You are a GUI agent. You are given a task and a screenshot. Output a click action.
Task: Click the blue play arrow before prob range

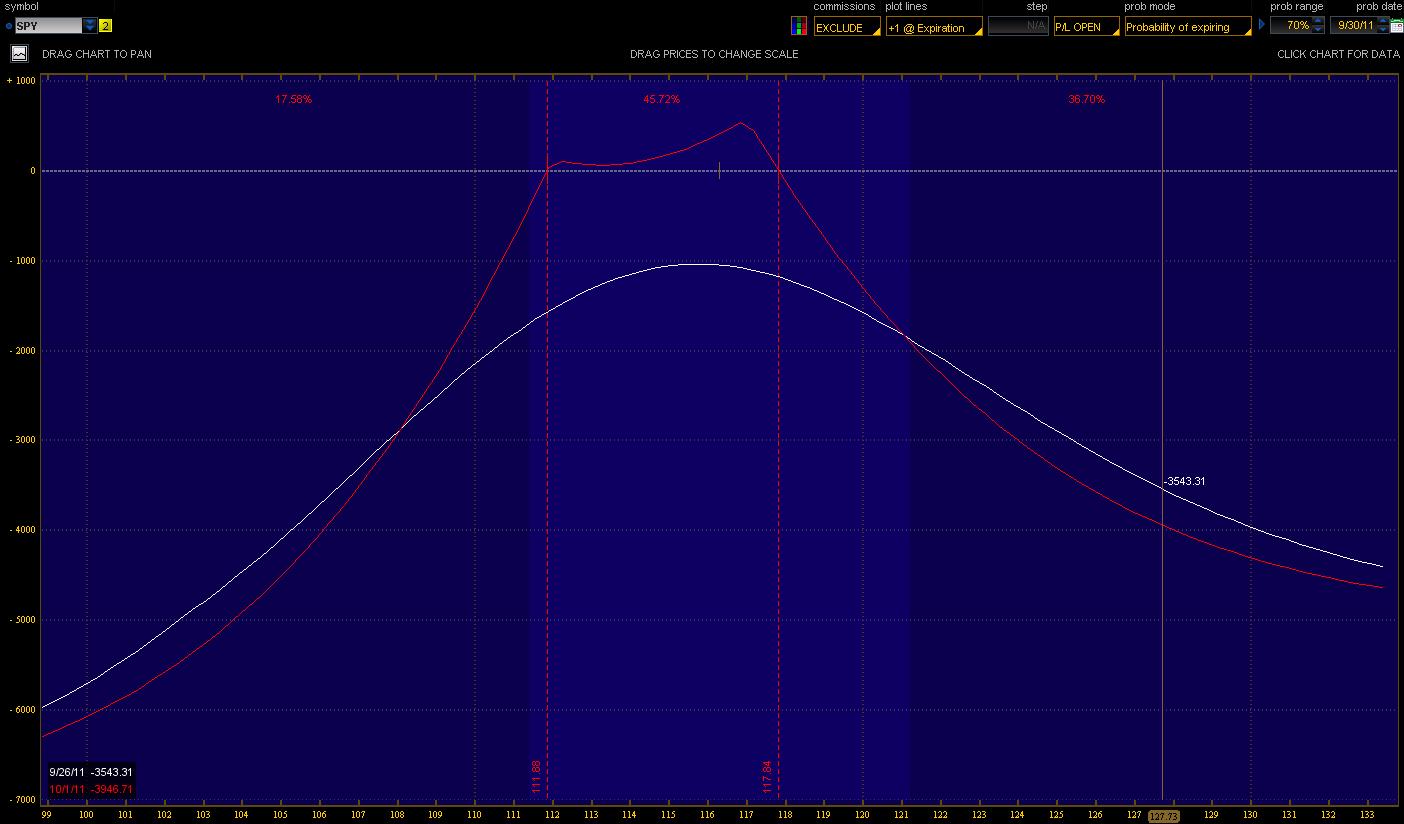click(x=1260, y=25)
